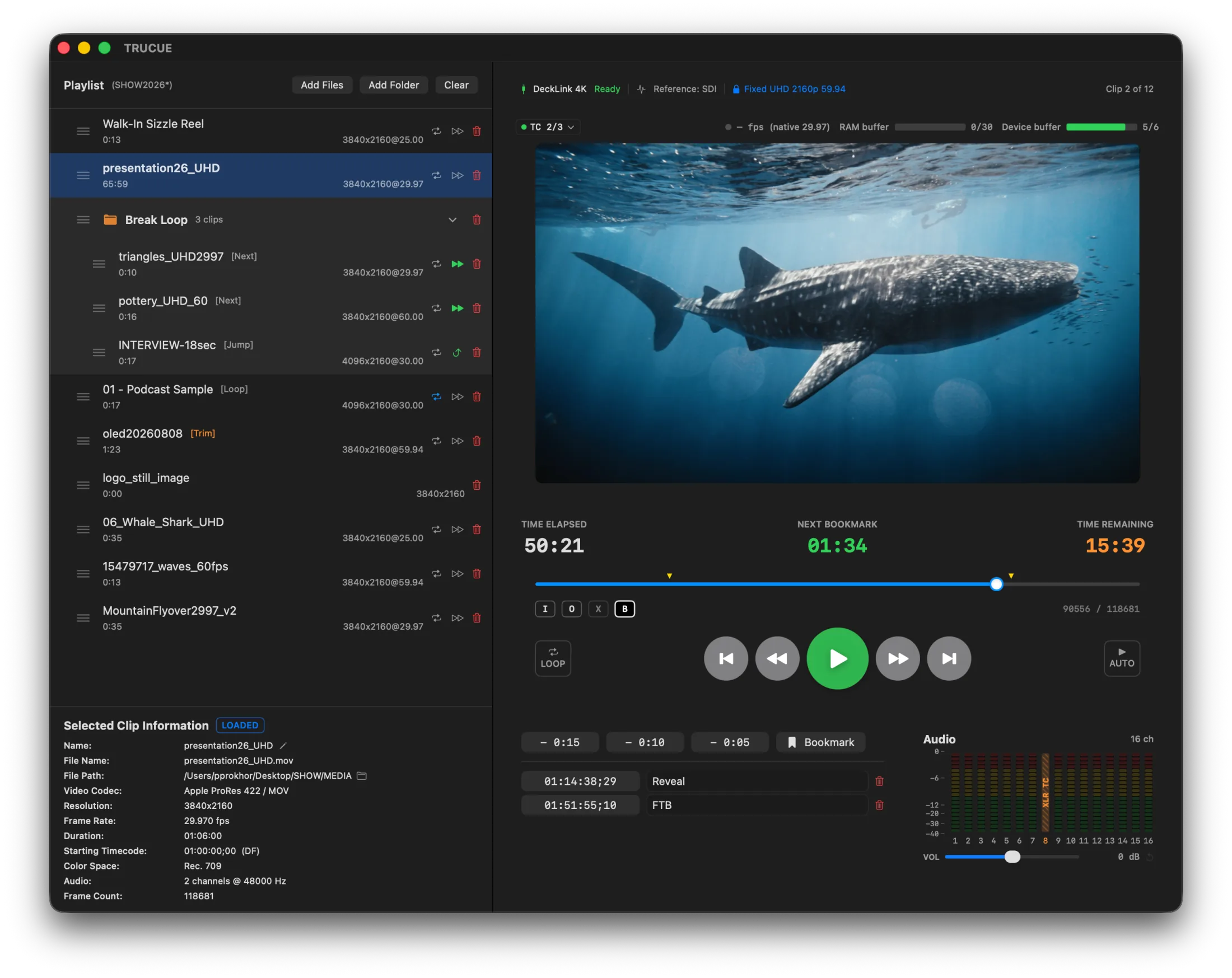Remove triangles_UHD2997 with its trash icon
Image resolution: width=1232 pixels, height=978 pixels.
[477, 264]
